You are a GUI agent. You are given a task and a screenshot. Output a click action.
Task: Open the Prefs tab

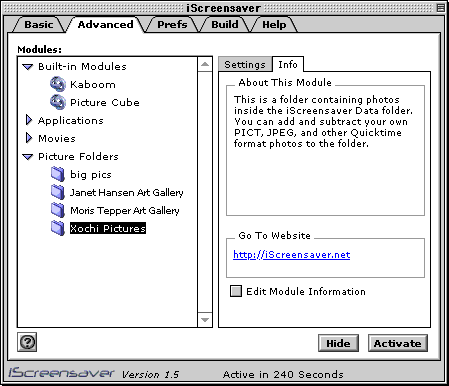[x=172, y=24]
